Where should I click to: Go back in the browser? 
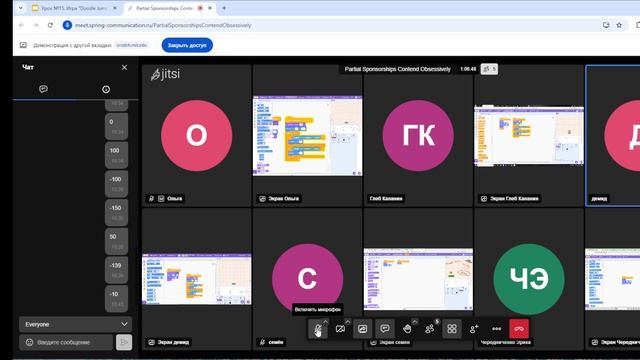tap(21, 25)
